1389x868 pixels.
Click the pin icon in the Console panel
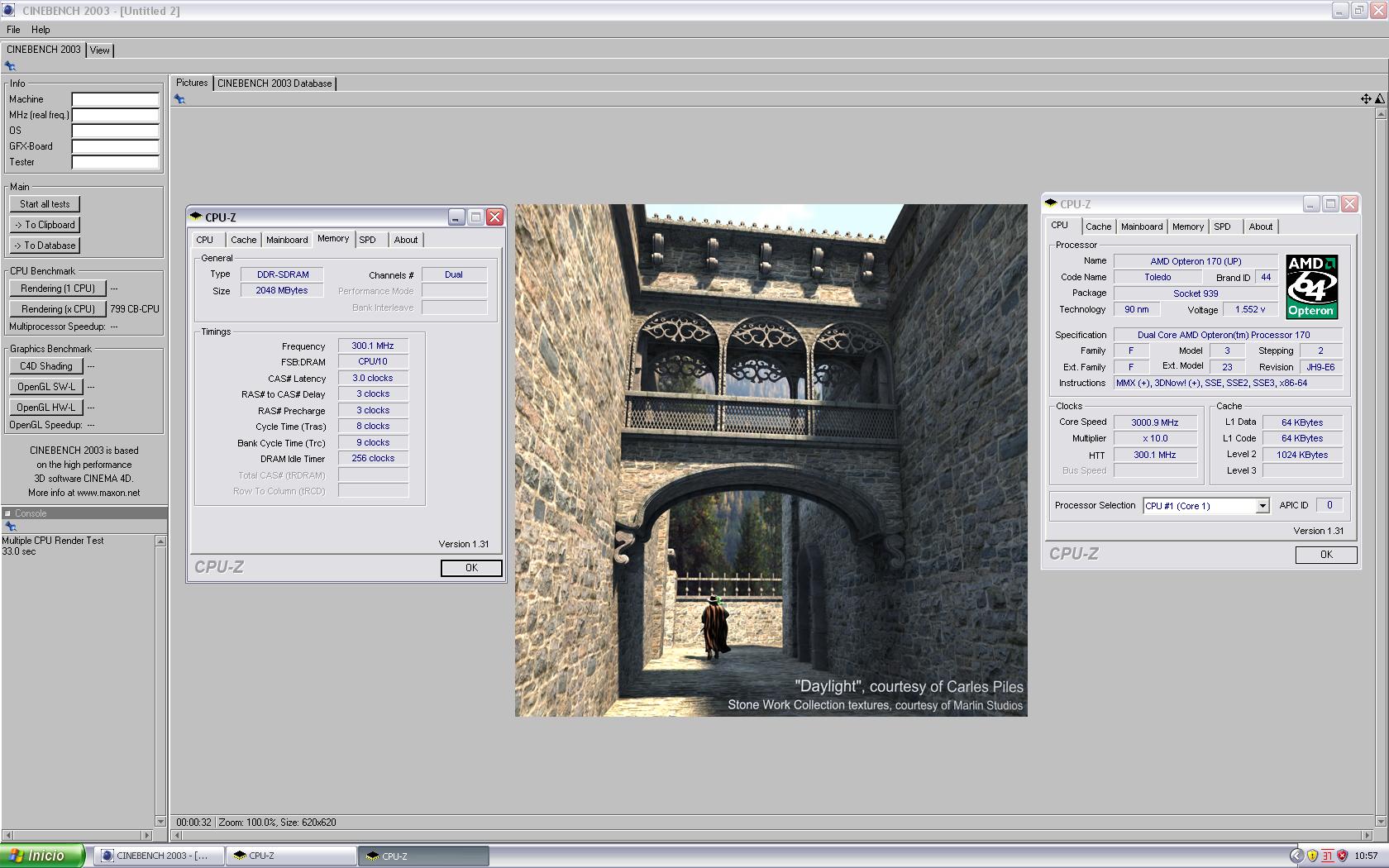tap(10, 527)
